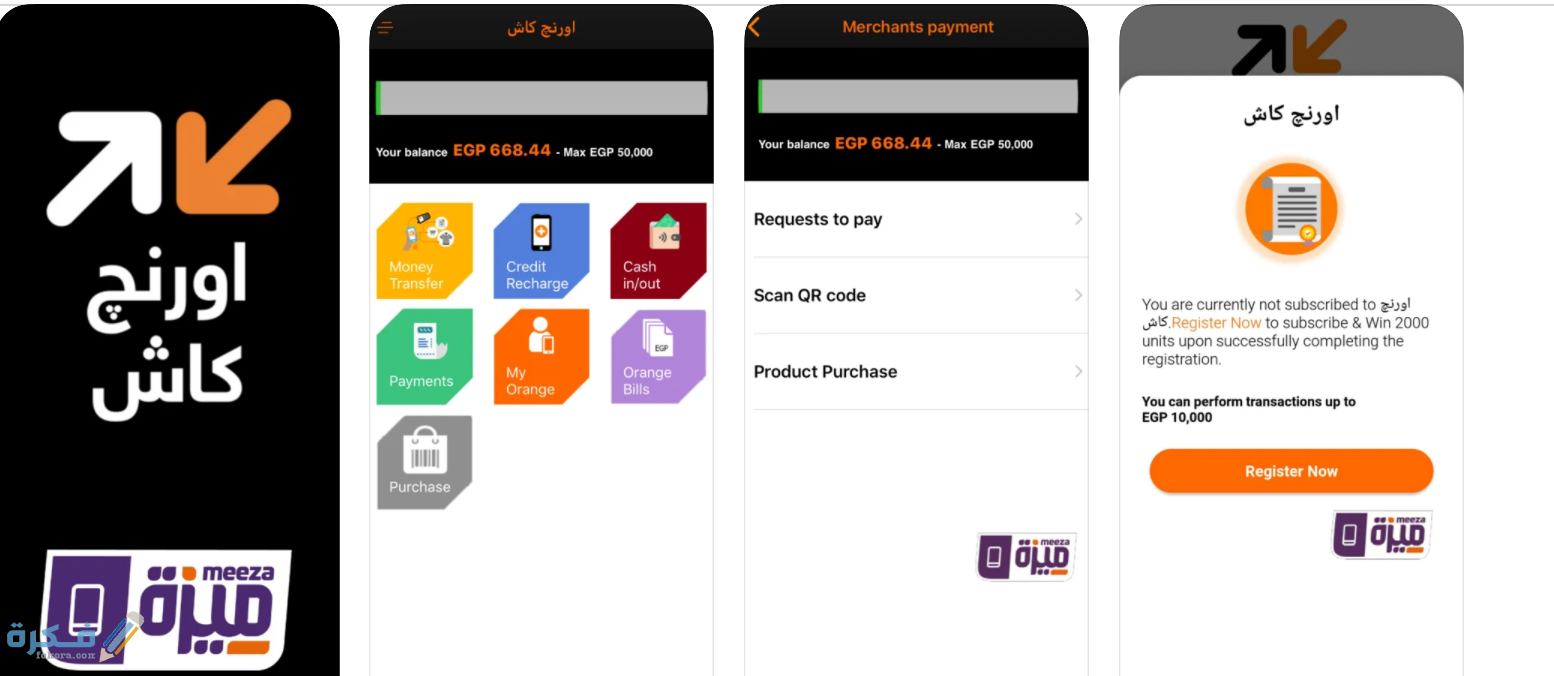Click the Meeza logo on registration screen
Viewport: 1554px width, 676px height.
1382,534
